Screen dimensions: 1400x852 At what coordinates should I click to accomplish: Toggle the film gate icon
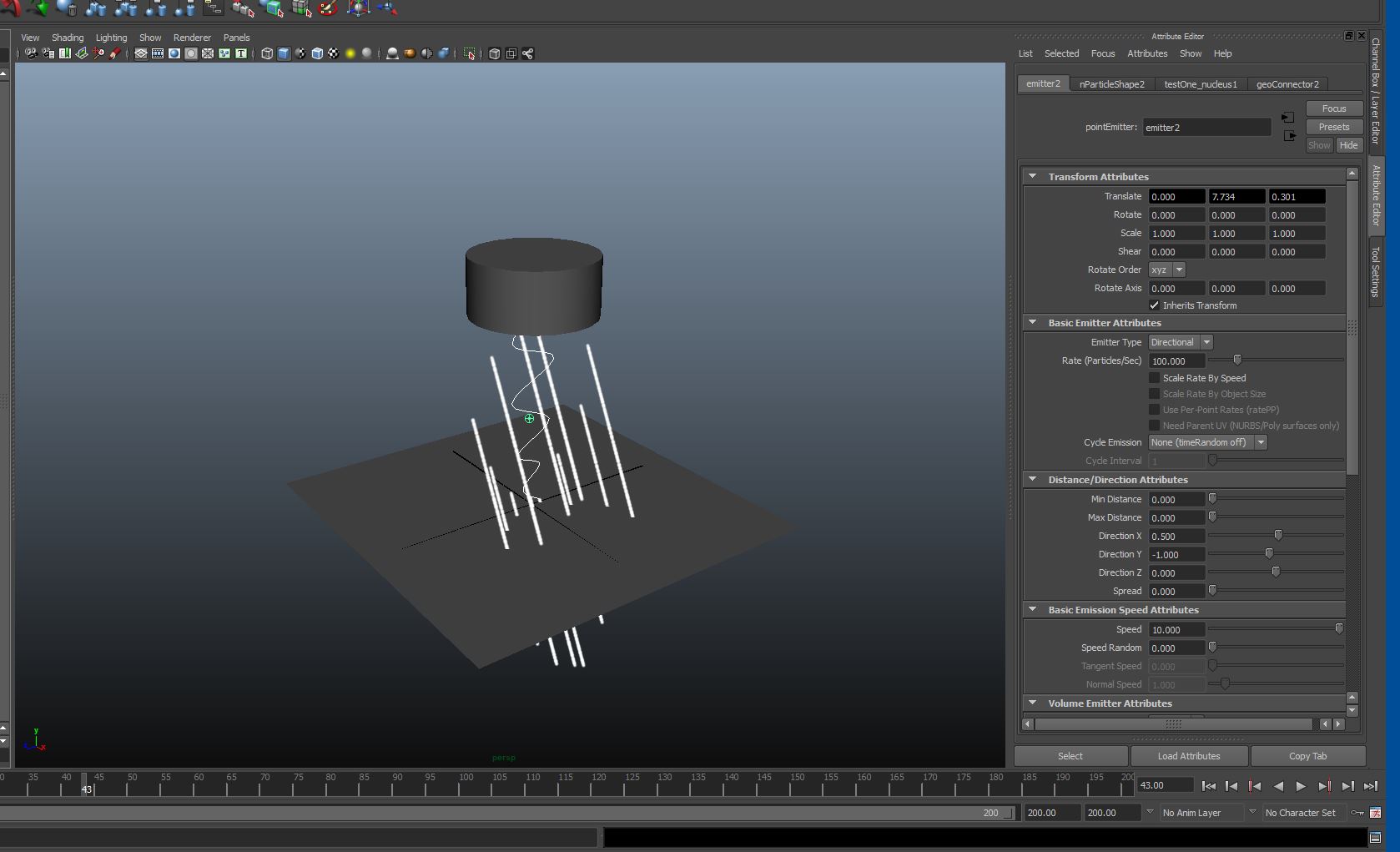coord(158,53)
